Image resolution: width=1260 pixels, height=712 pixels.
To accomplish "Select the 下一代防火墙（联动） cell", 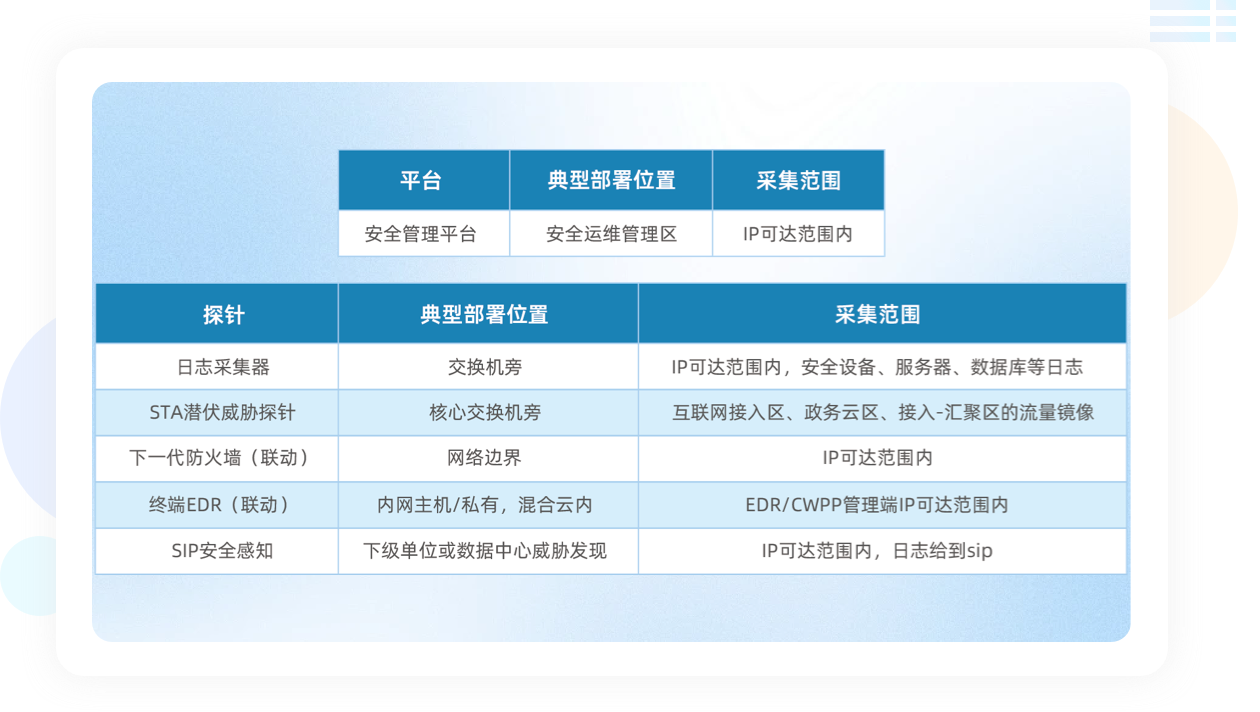I will pos(216,459).
